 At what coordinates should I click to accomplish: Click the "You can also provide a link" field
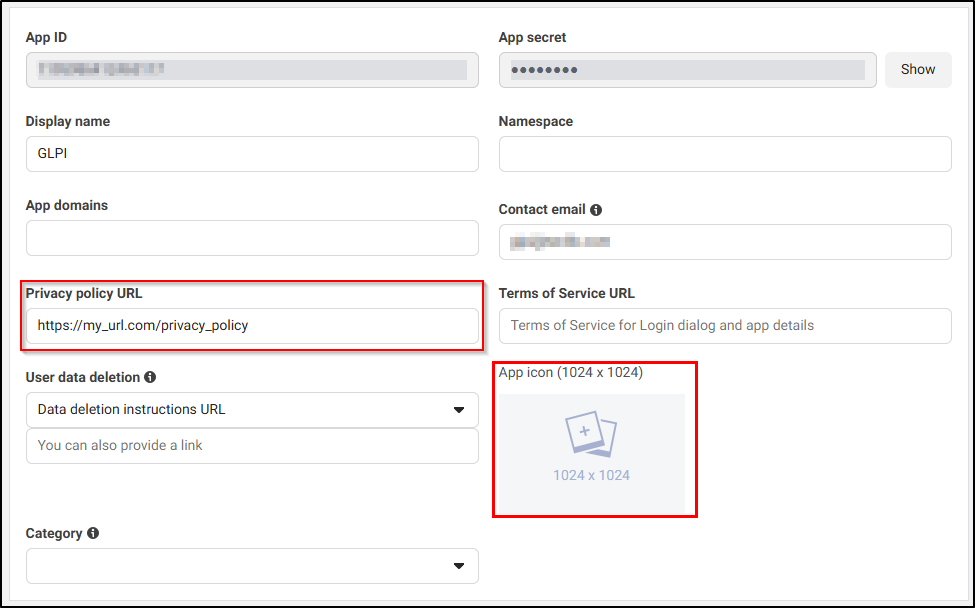[252, 446]
